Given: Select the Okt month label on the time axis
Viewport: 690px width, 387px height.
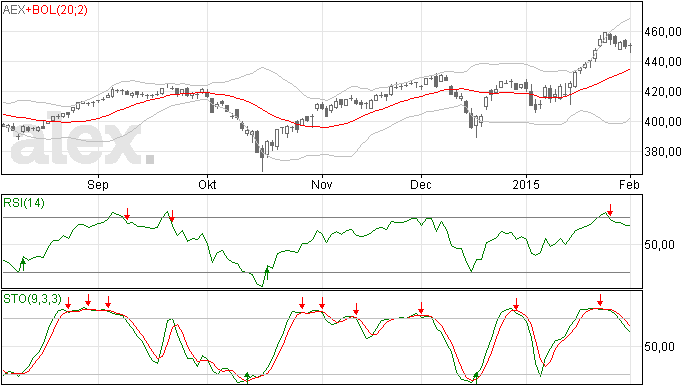Looking at the screenshot, I should [x=207, y=184].
